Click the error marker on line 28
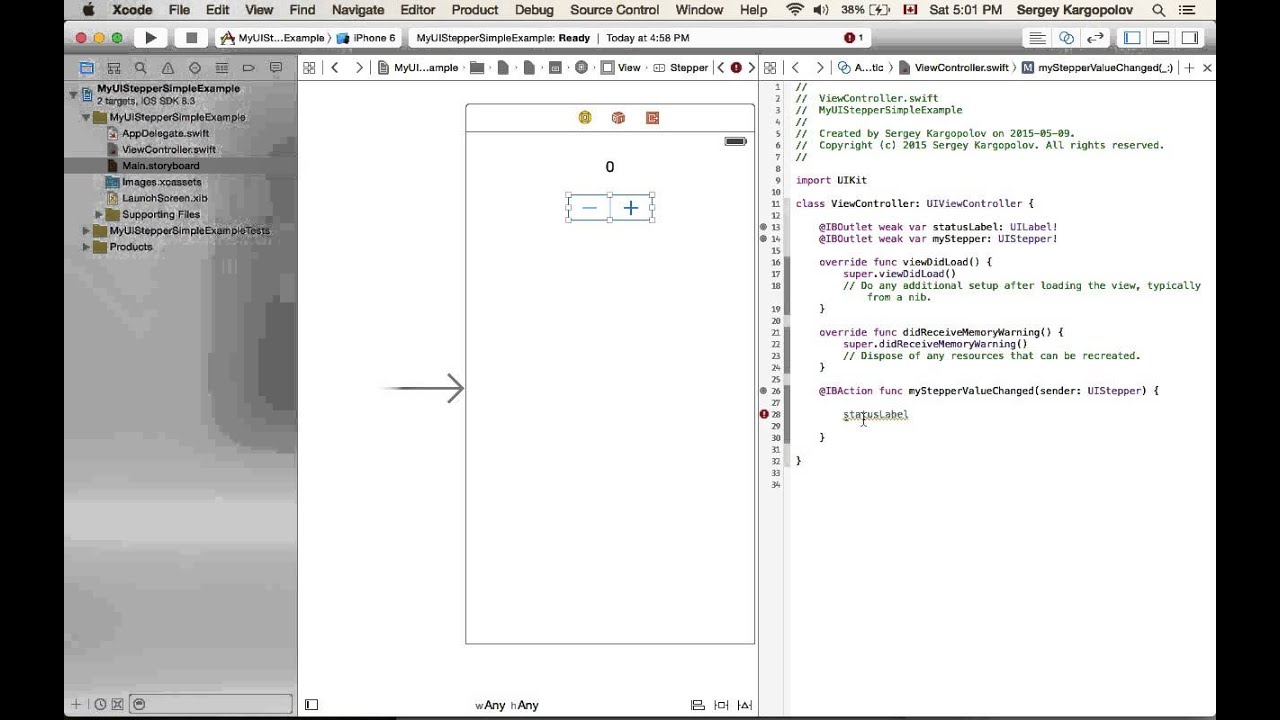1280x720 pixels. tap(765, 414)
